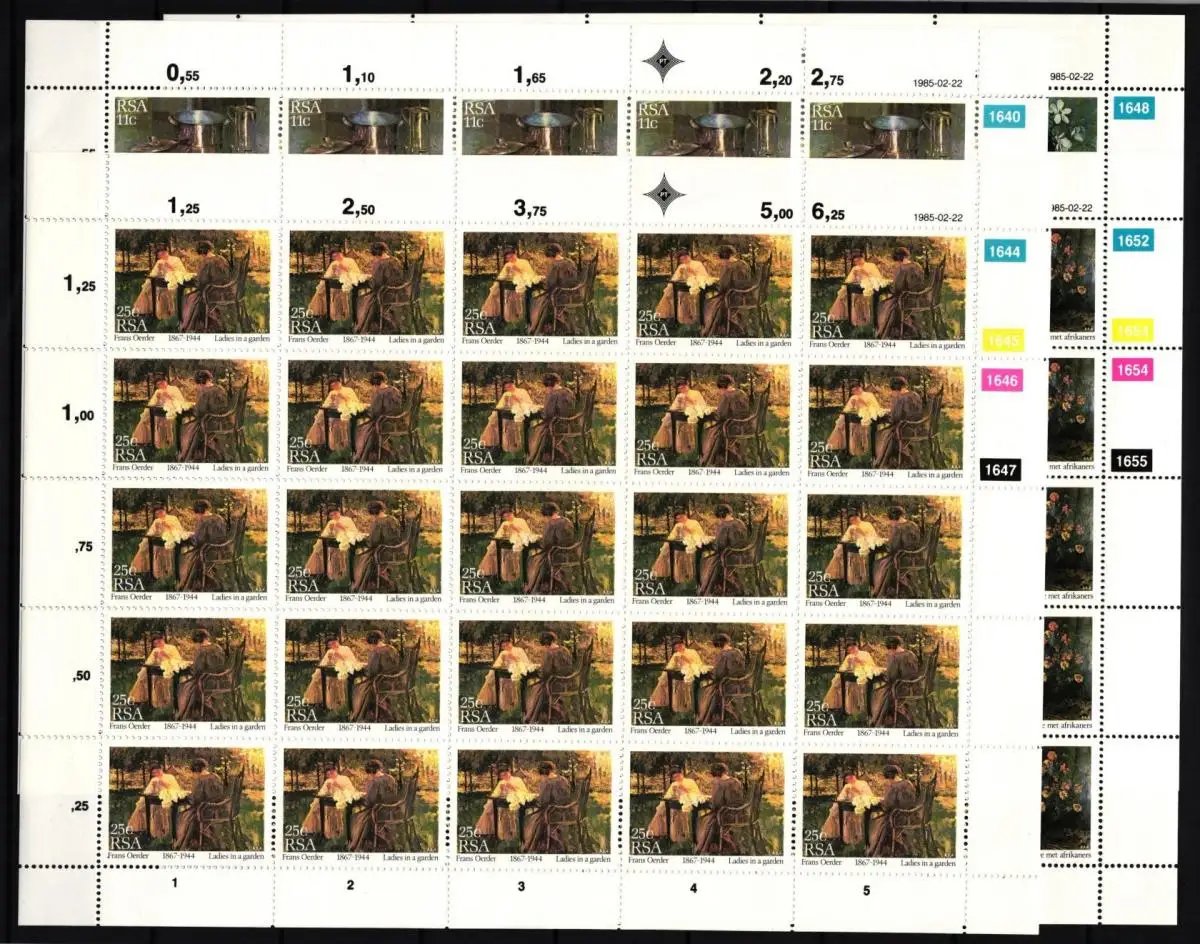
Task: Select the 25c stamp directly above column number 5
Action: (x=880, y=811)
